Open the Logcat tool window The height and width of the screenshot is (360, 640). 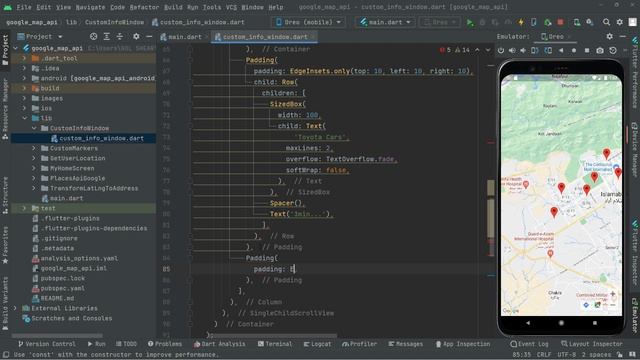tap(318, 344)
